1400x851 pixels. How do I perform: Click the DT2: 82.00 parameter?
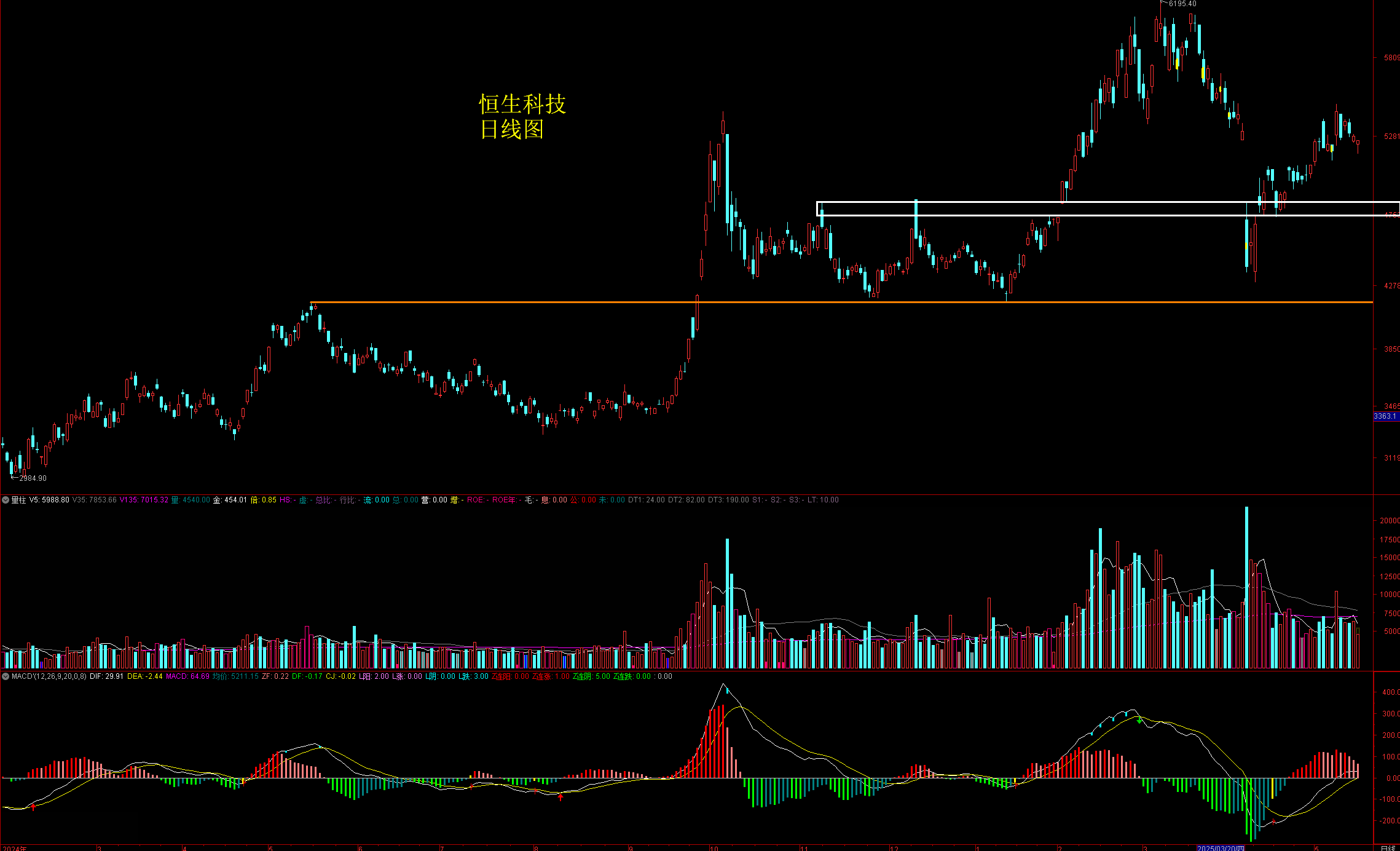pos(686,500)
